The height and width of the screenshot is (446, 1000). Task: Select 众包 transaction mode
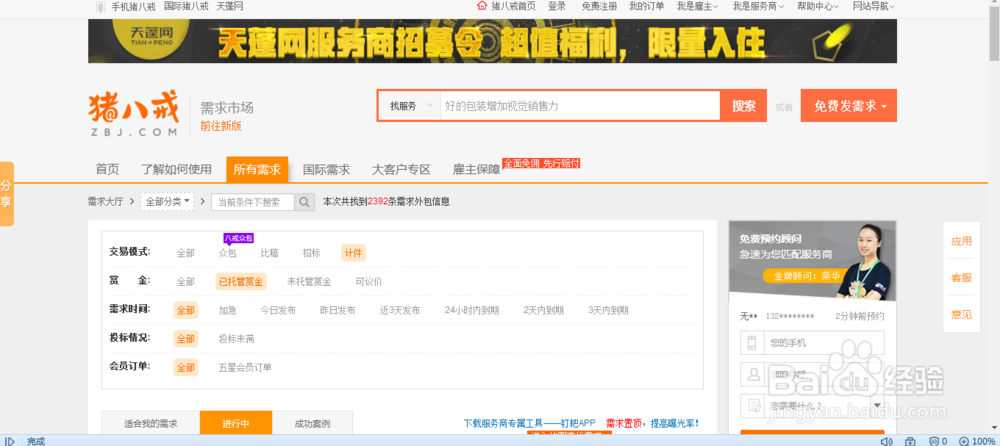(227, 253)
